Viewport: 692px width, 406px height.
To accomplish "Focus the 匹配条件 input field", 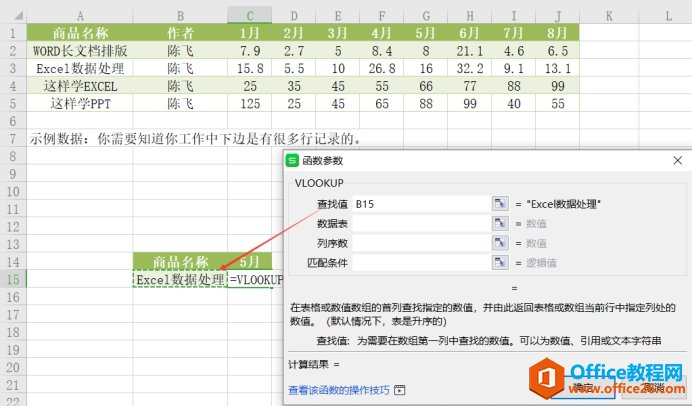I will (x=421, y=263).
